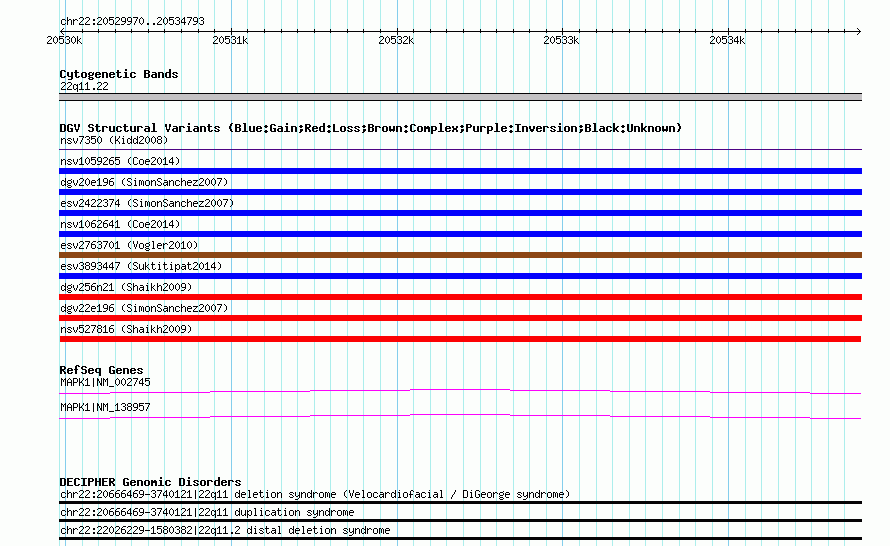The image size is (890, 546).
Task: Open the dgv20e196 (SimonSanchez2007) label
Action: point(144,182)
